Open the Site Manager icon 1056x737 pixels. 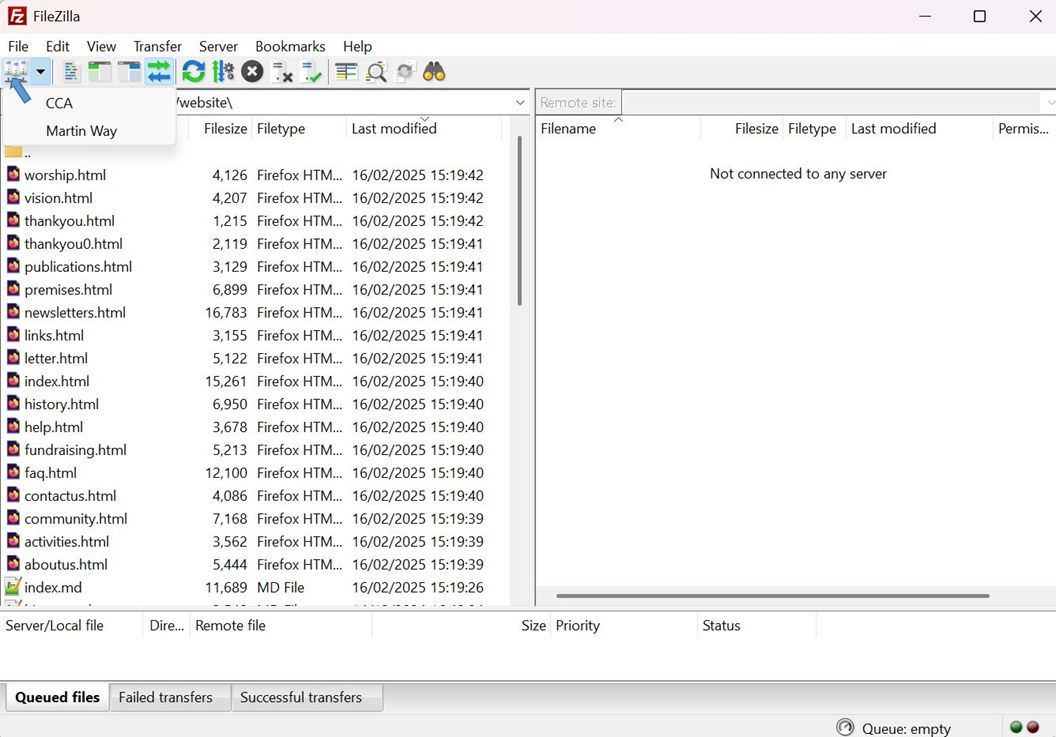click(16, 72)
